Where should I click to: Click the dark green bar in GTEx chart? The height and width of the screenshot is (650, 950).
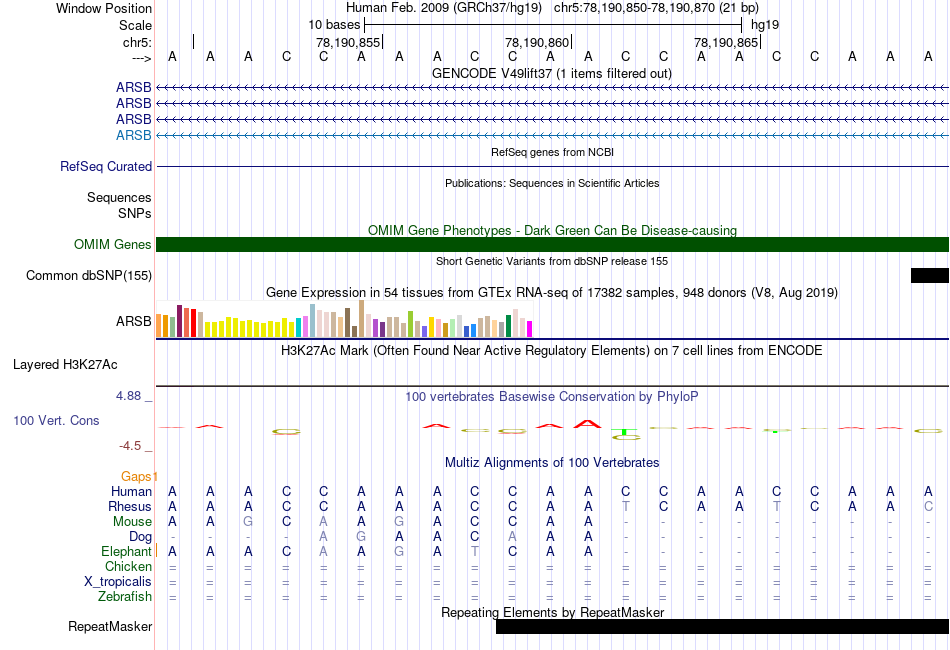point(508,326)
